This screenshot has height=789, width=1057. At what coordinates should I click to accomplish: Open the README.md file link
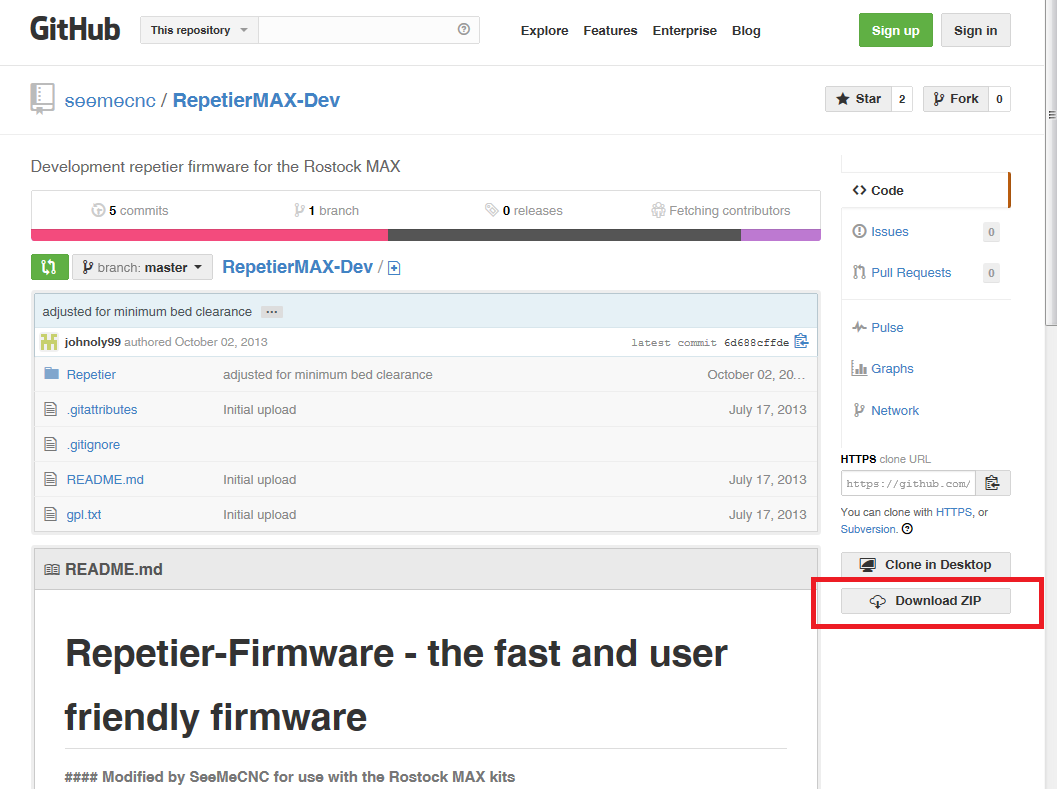click(105, 480)
